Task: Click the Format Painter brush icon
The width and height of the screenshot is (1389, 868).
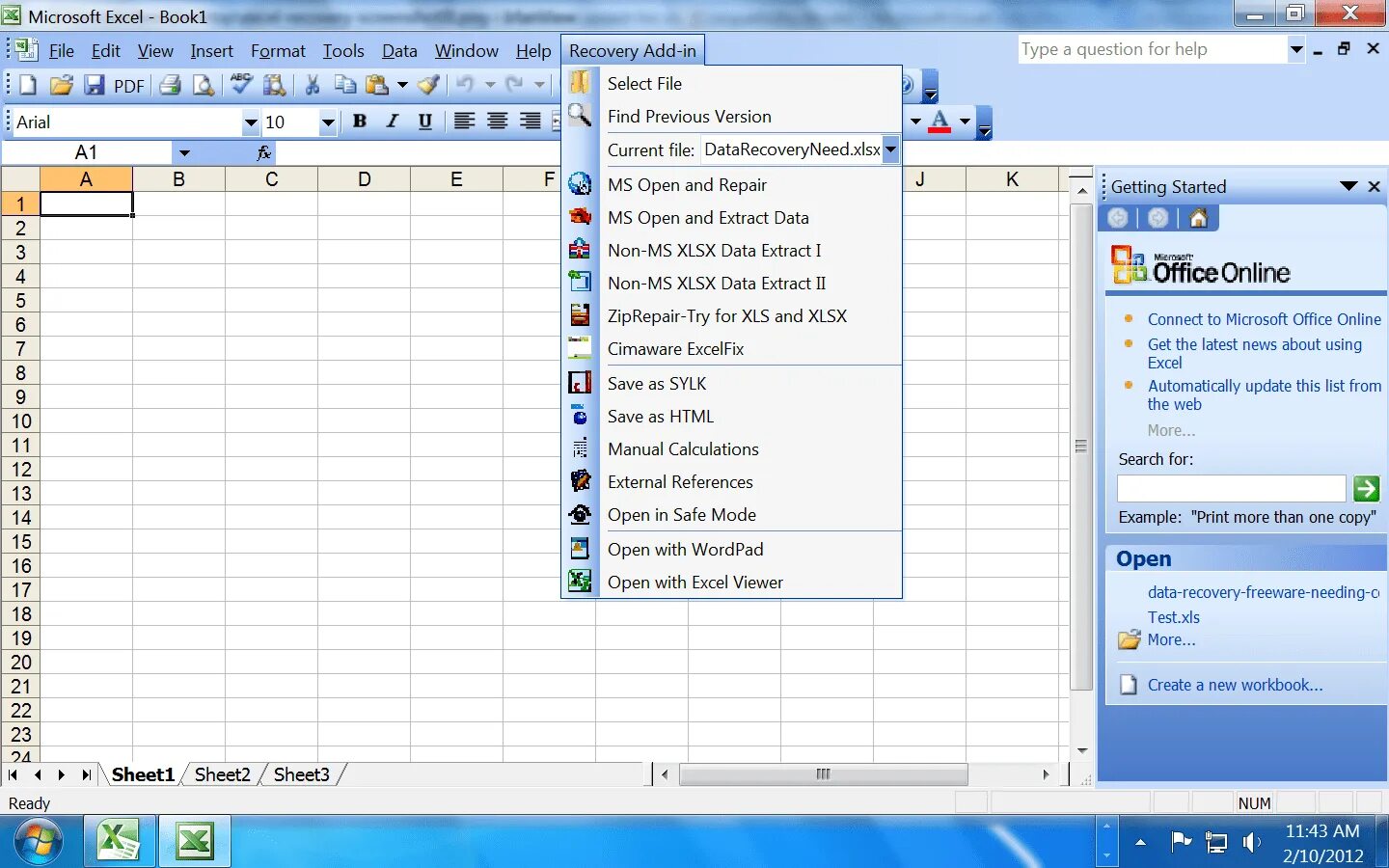Action: [429, 85]
